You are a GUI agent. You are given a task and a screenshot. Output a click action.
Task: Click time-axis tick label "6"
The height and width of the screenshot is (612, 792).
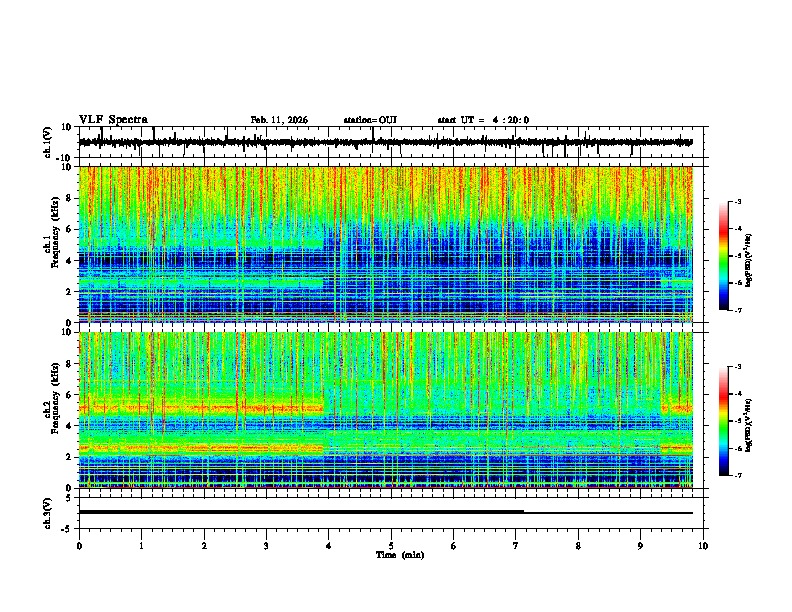[454, 546]
